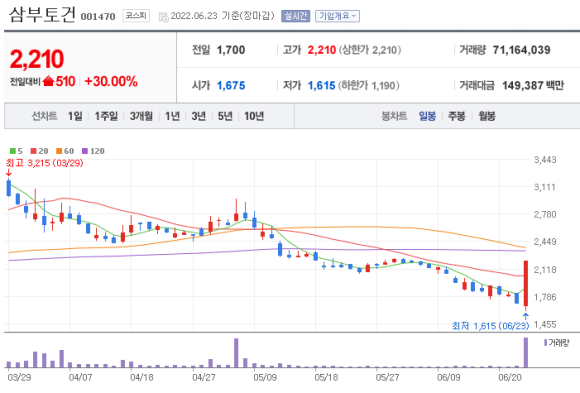Click the red 20-day moving average legend

tap(40, 151)
